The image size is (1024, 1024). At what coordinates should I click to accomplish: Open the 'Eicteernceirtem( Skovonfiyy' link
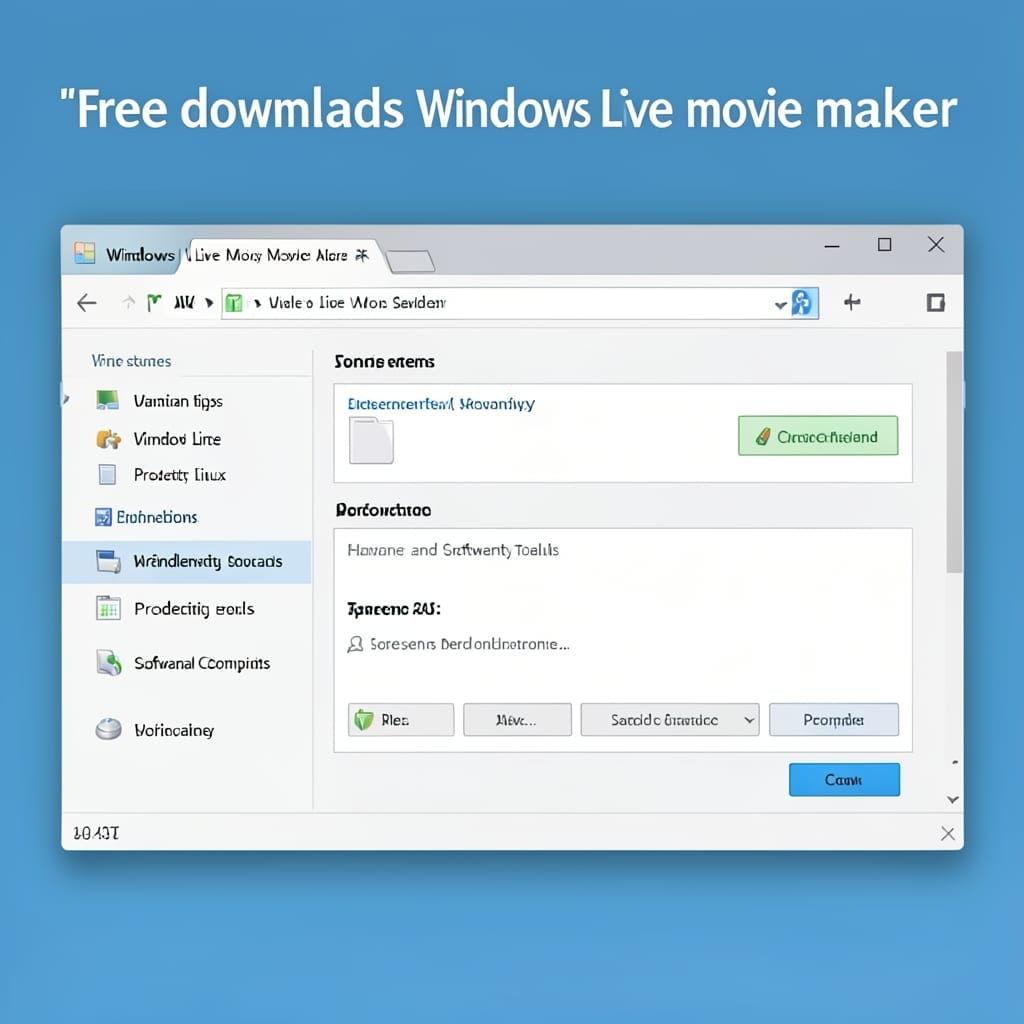[441, 404]
